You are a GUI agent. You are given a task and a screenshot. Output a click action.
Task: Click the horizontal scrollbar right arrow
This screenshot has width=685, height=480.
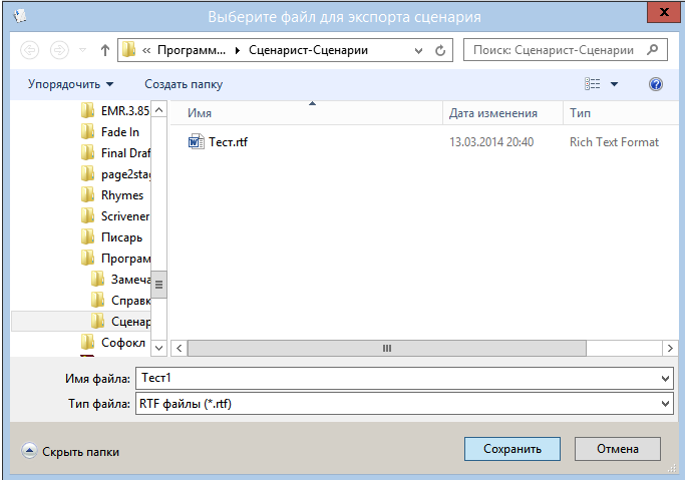coord(670,349)
